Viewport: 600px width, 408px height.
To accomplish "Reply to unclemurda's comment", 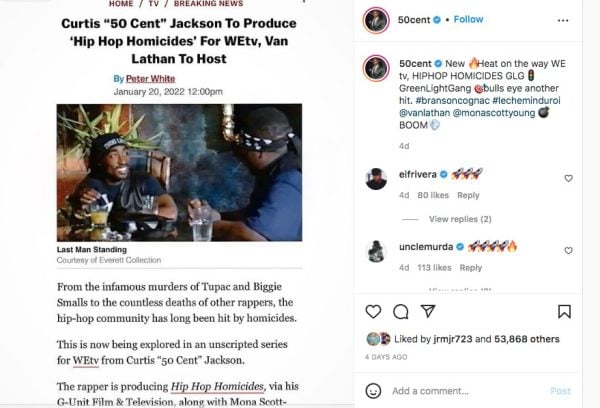I will point(471,268).
